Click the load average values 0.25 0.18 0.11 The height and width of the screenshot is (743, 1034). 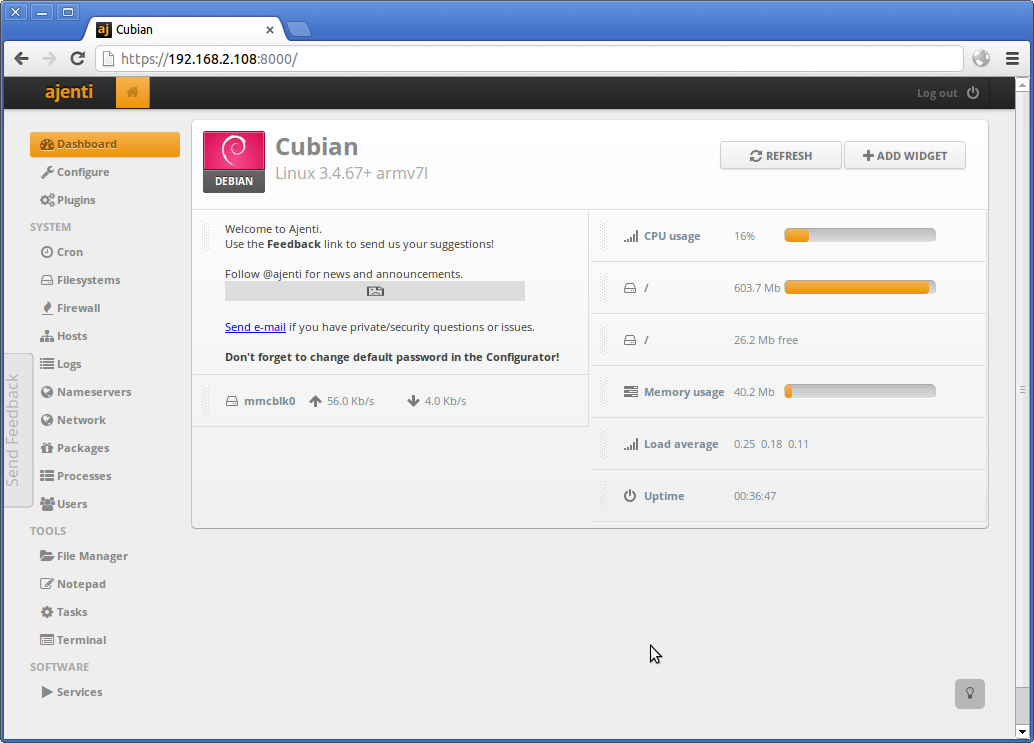771,444
